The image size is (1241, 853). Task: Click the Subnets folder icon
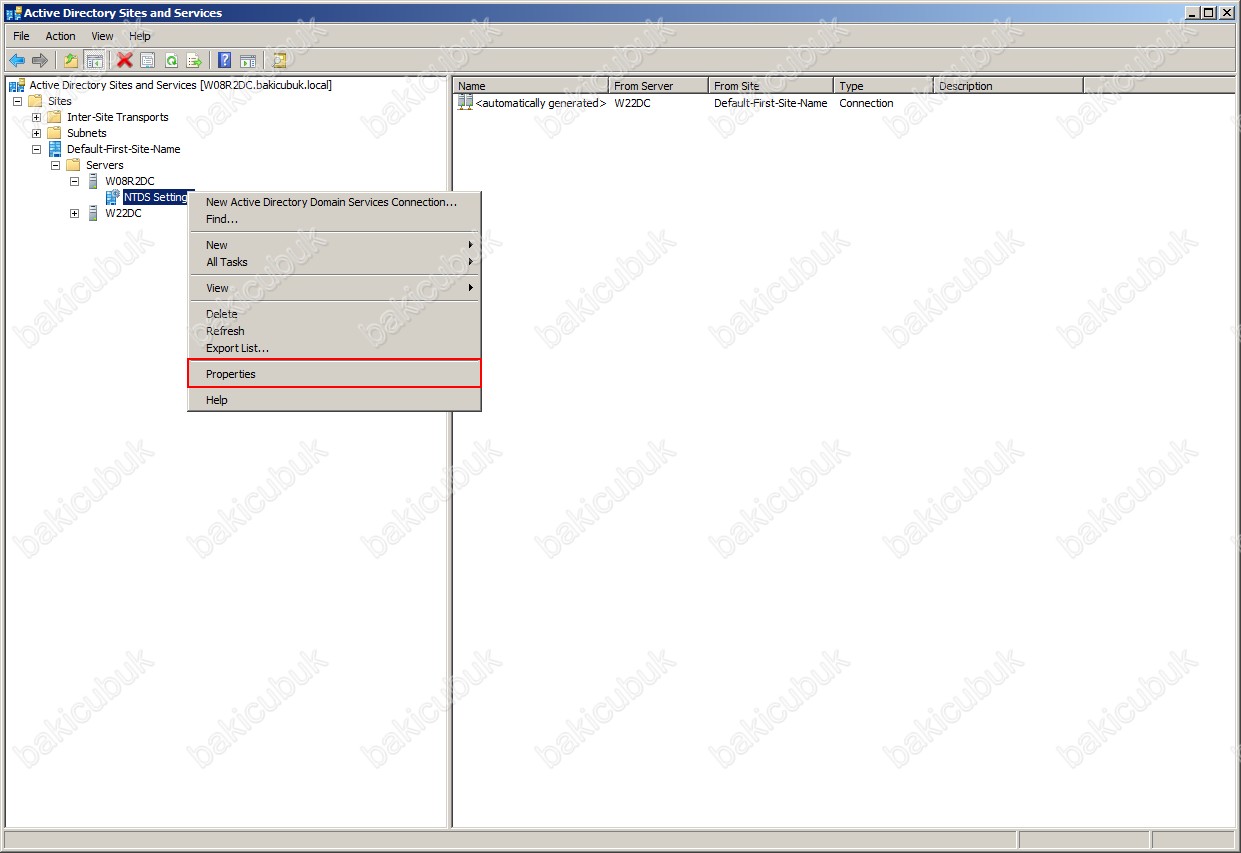pyautogui.click(x=55, y=133)
